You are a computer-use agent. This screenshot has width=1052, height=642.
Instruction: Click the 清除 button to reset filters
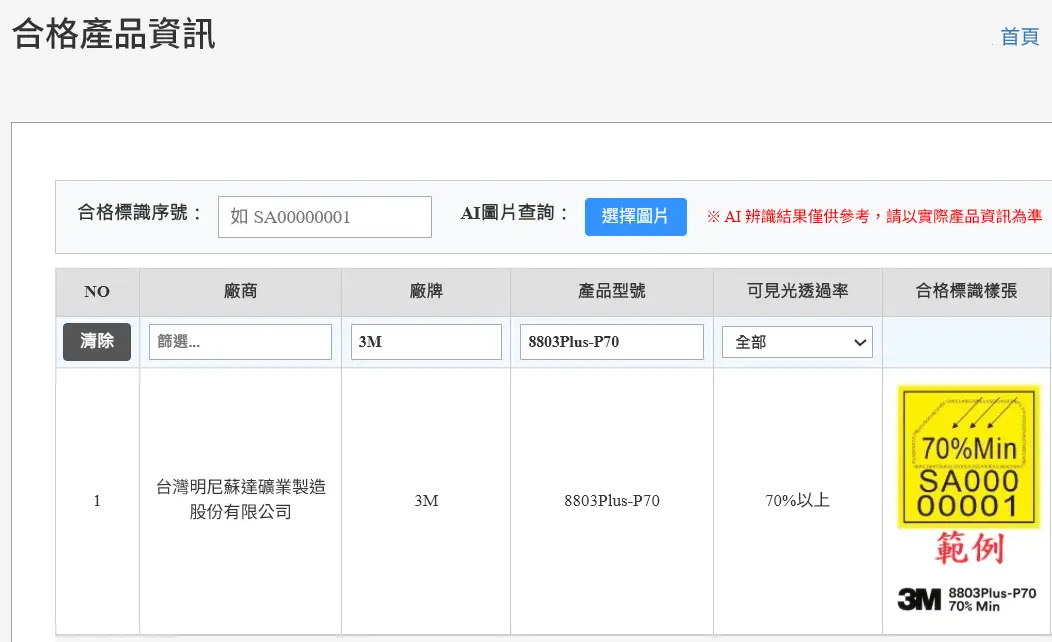click(97, 342)
